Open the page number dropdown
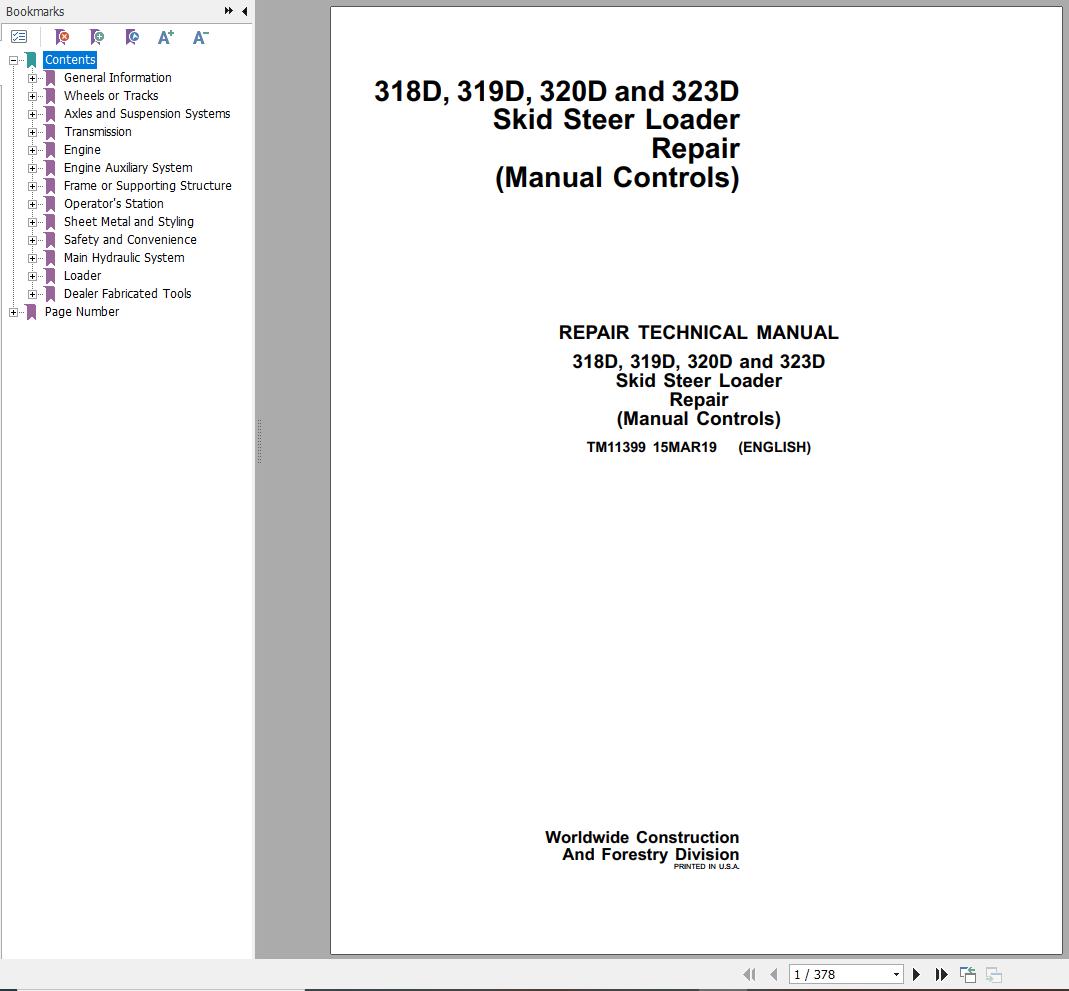 point(896,974)
